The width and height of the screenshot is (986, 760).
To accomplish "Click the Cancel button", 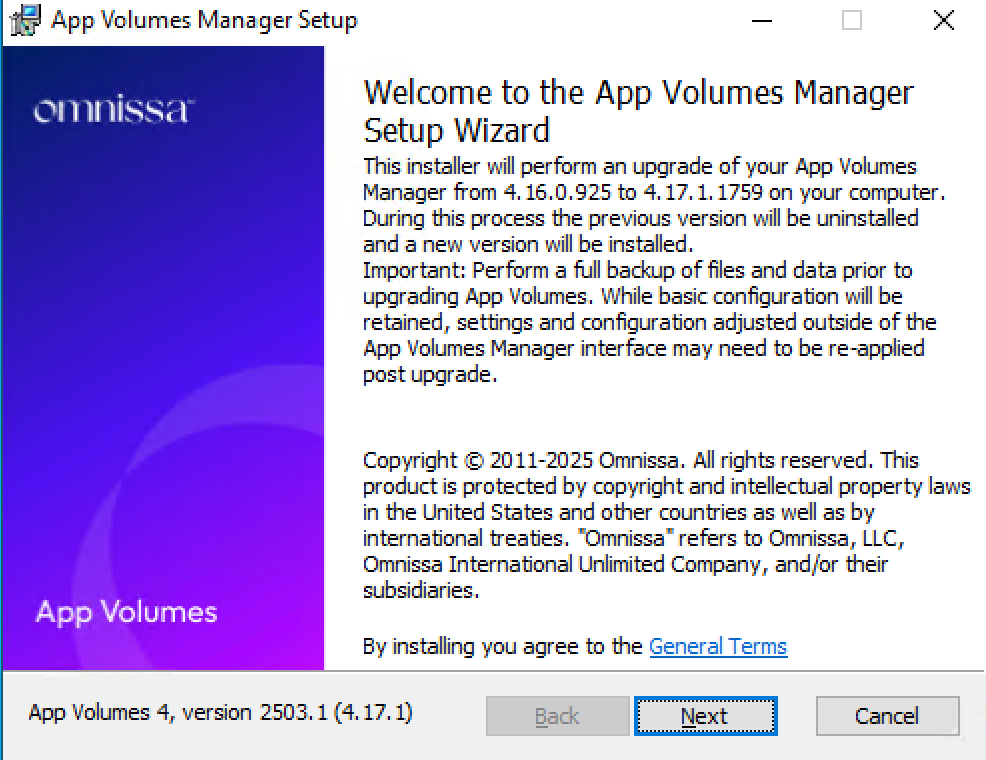I will coord(887,715).
